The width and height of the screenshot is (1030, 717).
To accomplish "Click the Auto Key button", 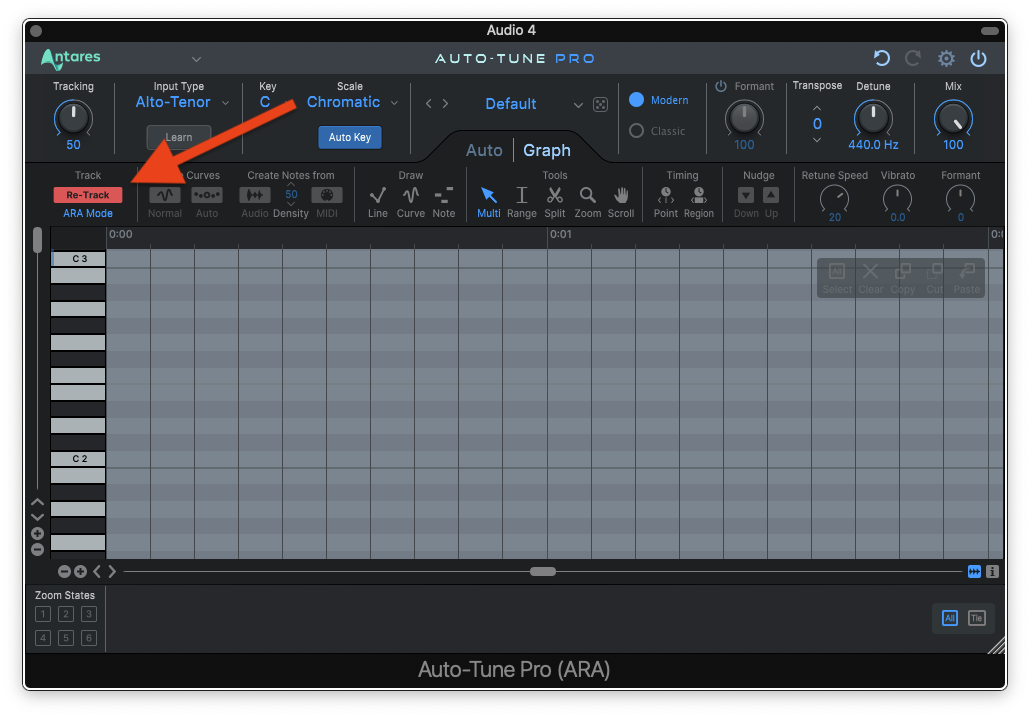I will coord(350,137).
